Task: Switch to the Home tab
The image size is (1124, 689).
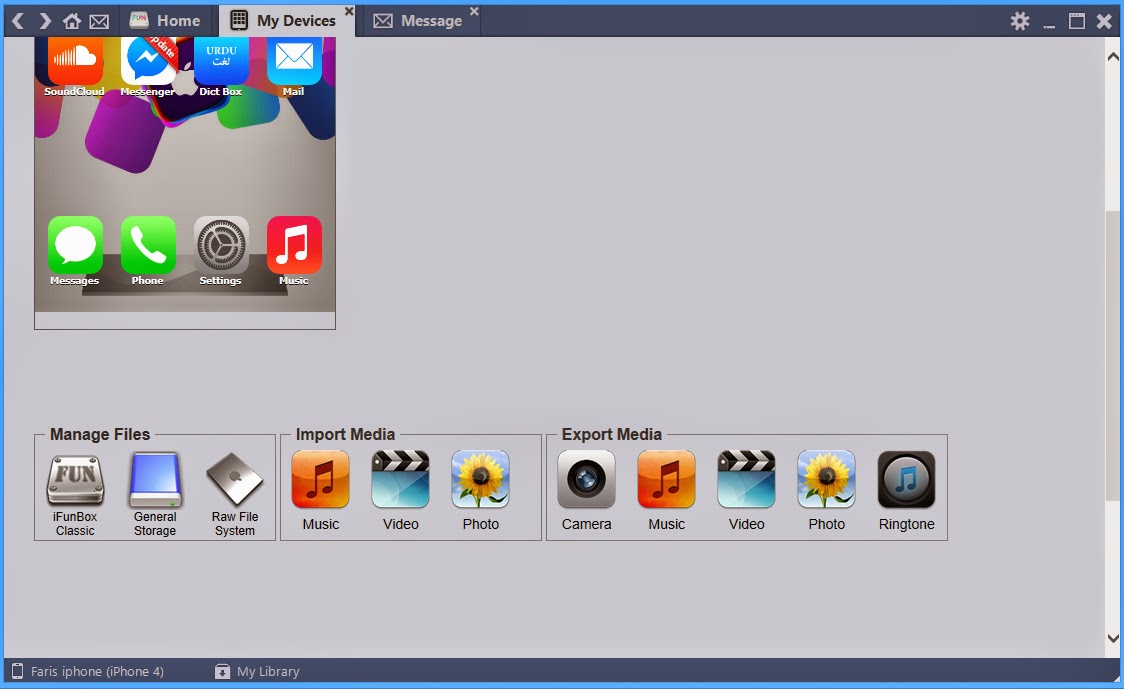Action: tap(165, 21)
